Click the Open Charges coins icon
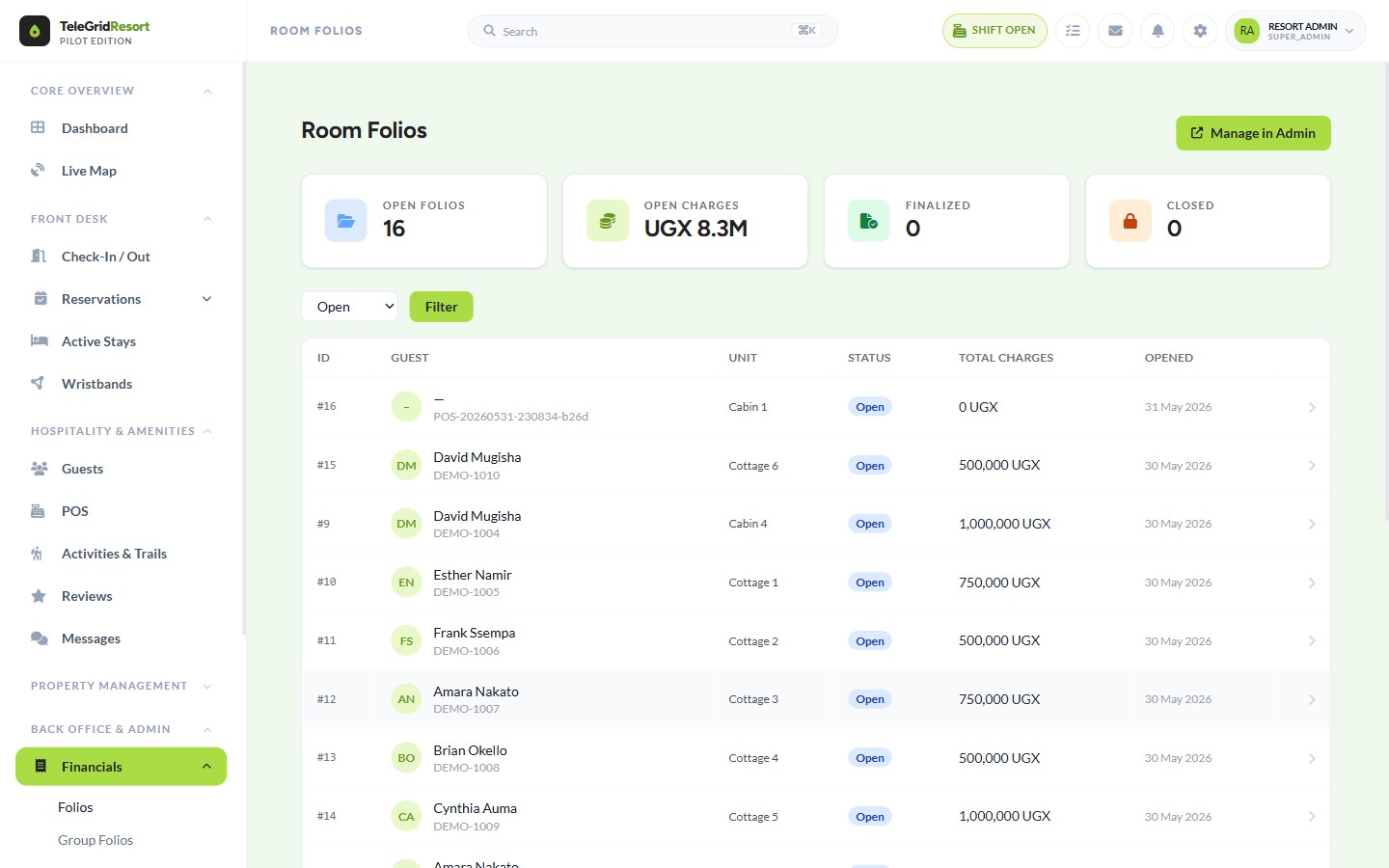The width and height of the screenshot is (1389, 868). tap(607, 221)
